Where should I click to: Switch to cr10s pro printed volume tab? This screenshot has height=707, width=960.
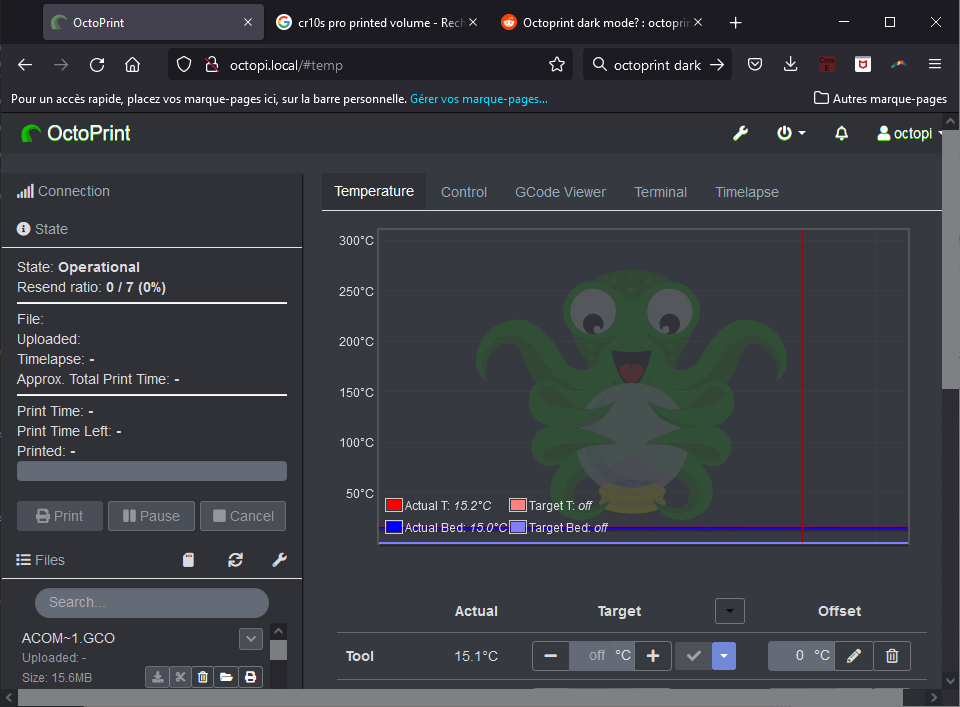[375, 23]
